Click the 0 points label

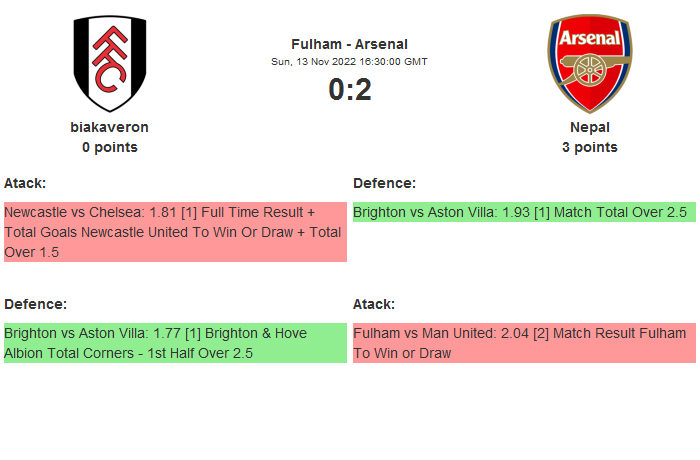point(109,147)
